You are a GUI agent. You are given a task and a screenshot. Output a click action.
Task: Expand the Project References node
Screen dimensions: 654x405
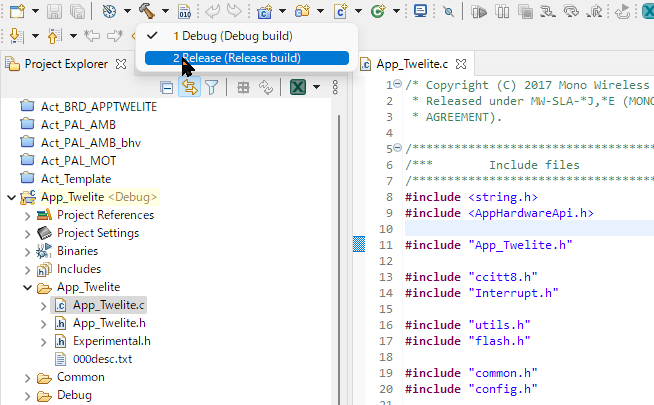pos(28,215)
